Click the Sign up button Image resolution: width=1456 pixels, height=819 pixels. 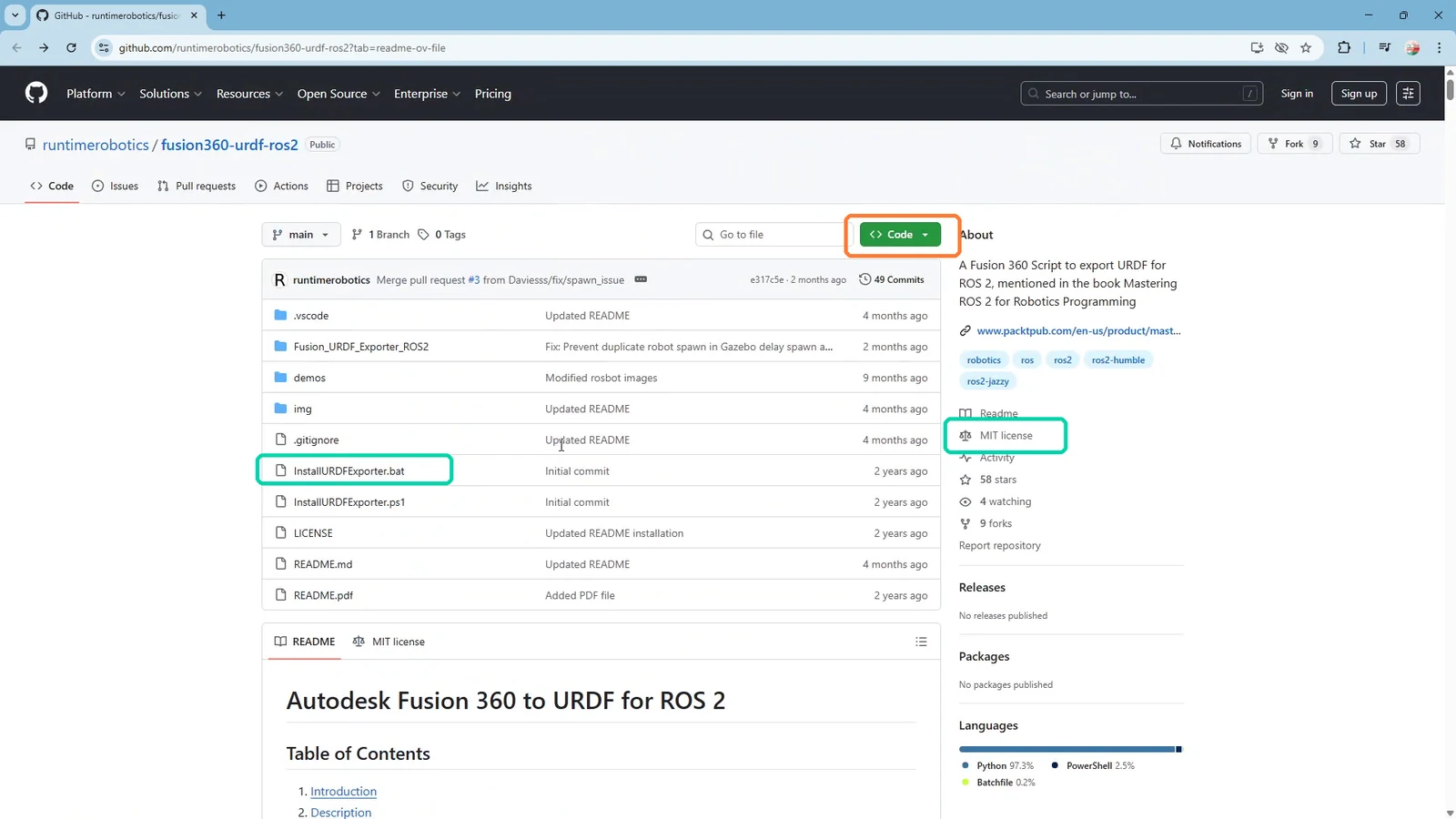(x=1359, y=94)
